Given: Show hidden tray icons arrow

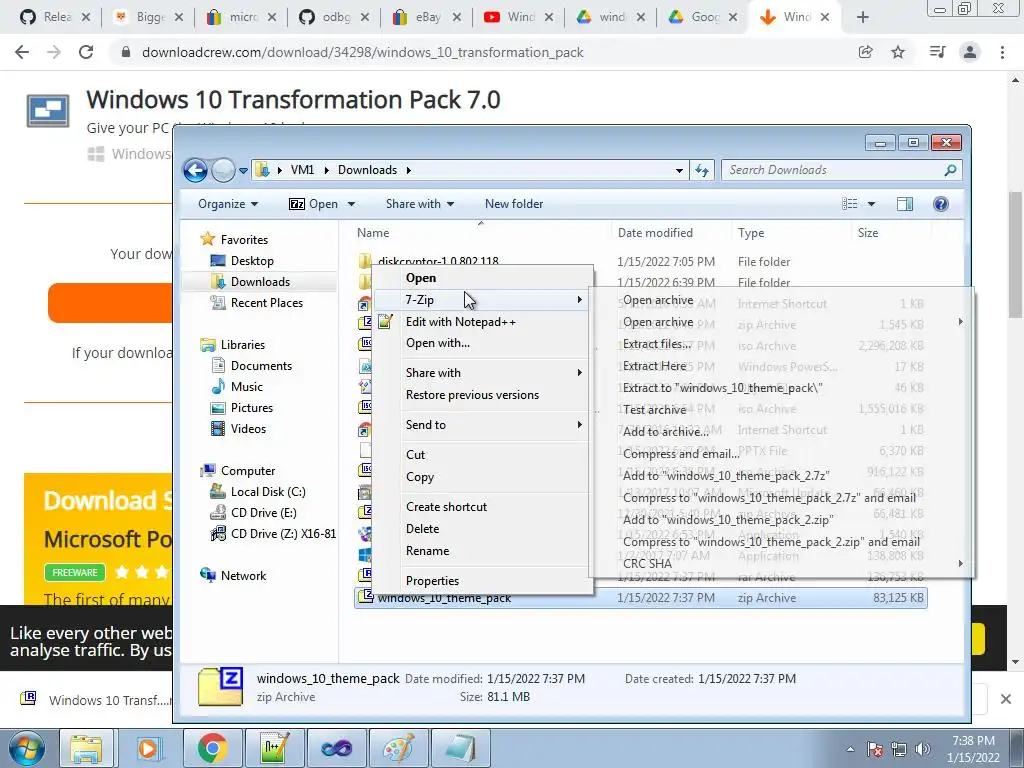Looking at the screenshot, I should coord(850,749).
